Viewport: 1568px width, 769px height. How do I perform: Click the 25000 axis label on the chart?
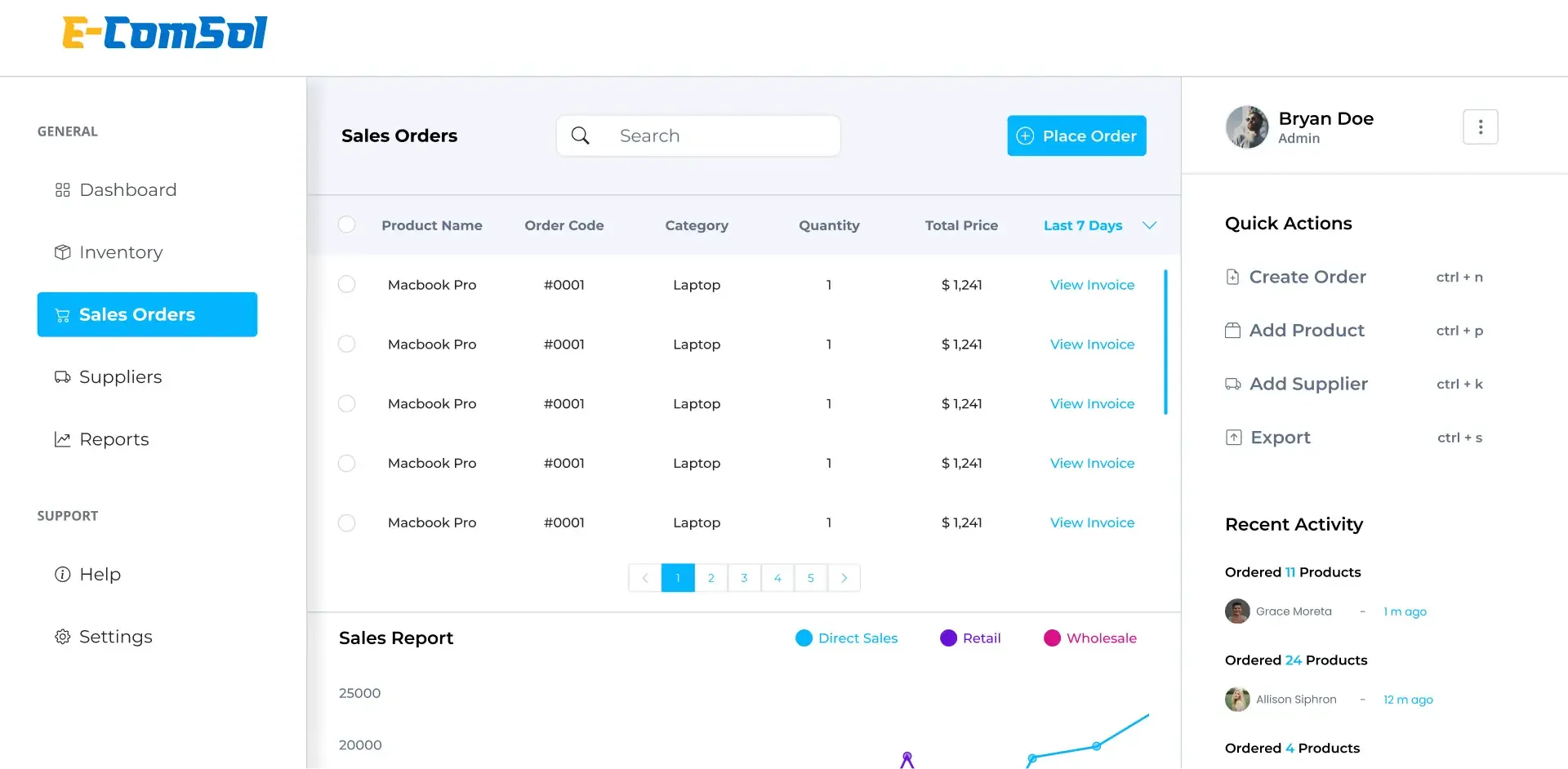coord(359,693)
